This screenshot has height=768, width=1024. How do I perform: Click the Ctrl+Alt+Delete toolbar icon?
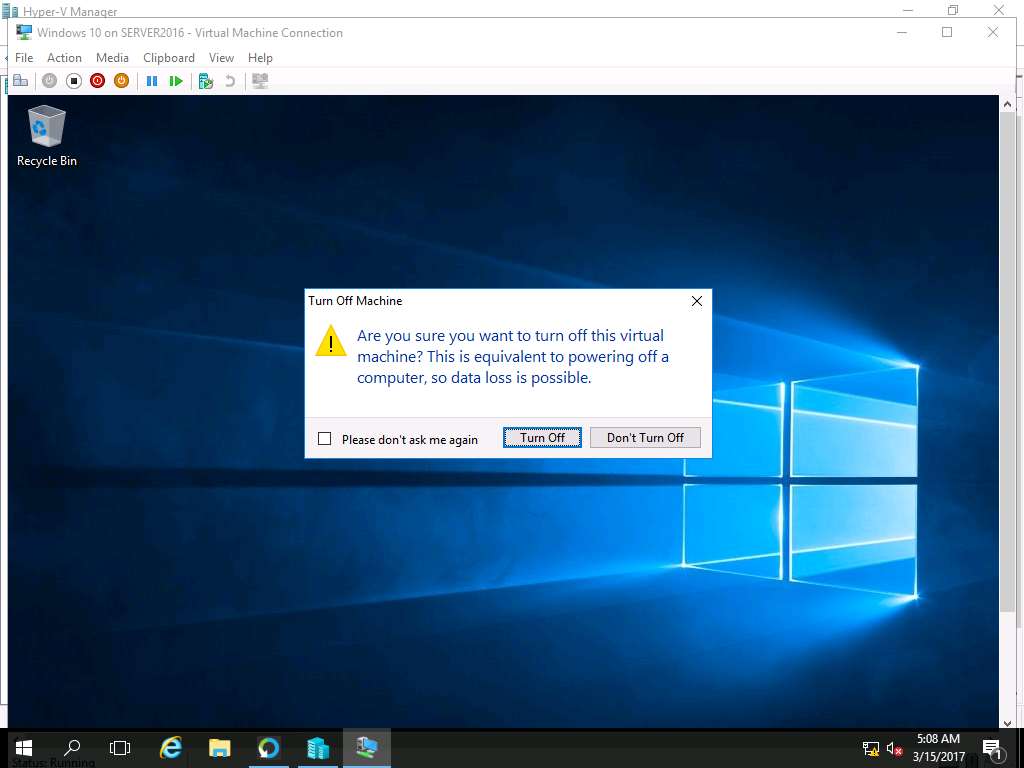(20, 81)
